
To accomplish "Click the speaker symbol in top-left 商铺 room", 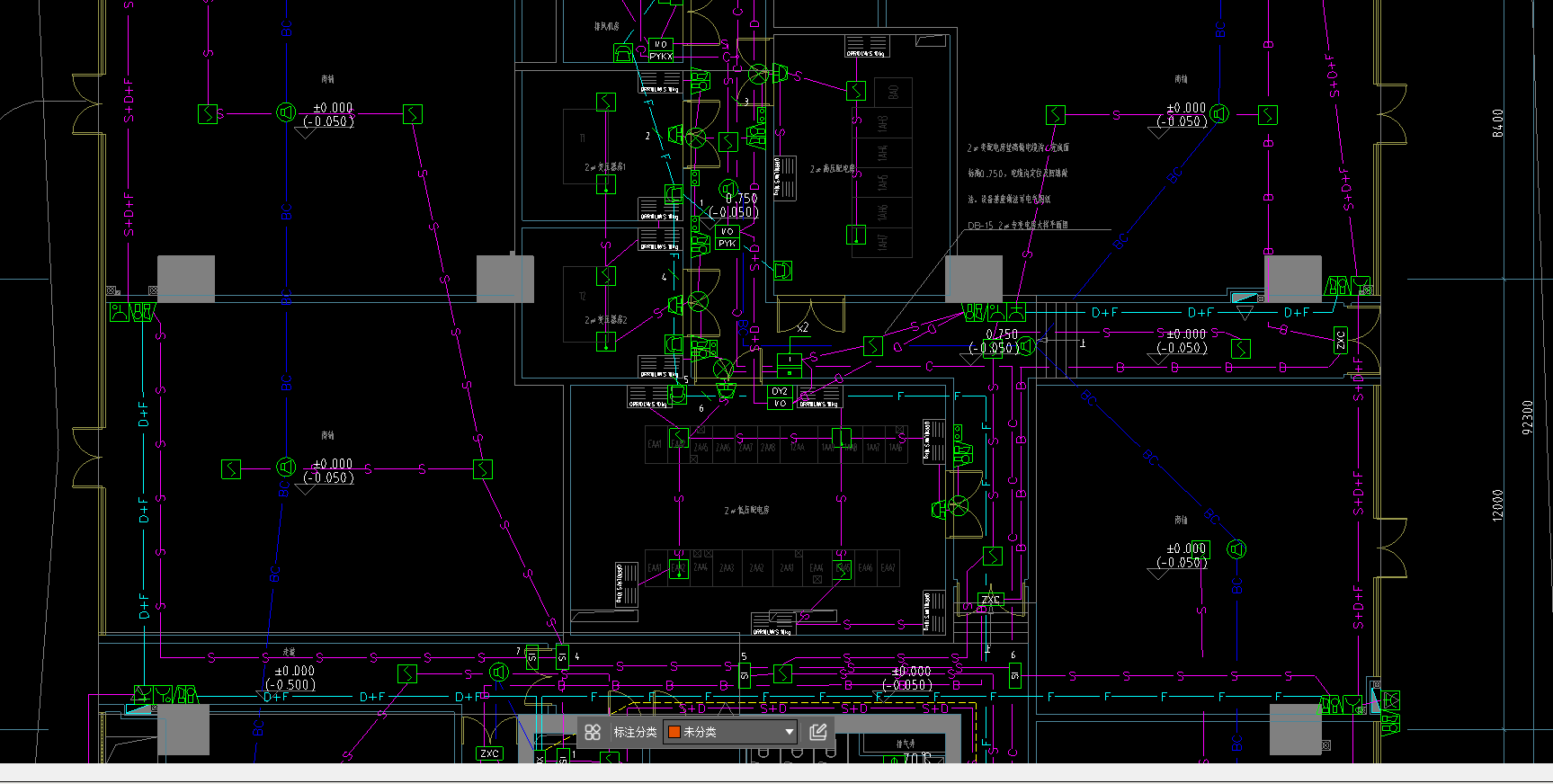I will coord(286,112).
